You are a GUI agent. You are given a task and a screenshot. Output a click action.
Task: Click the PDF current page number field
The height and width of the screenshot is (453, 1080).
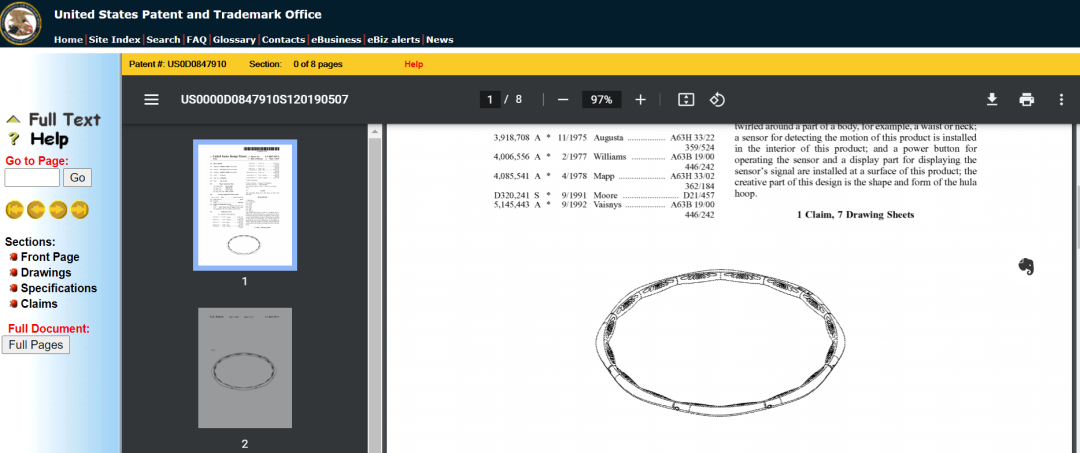click(490, 100)
